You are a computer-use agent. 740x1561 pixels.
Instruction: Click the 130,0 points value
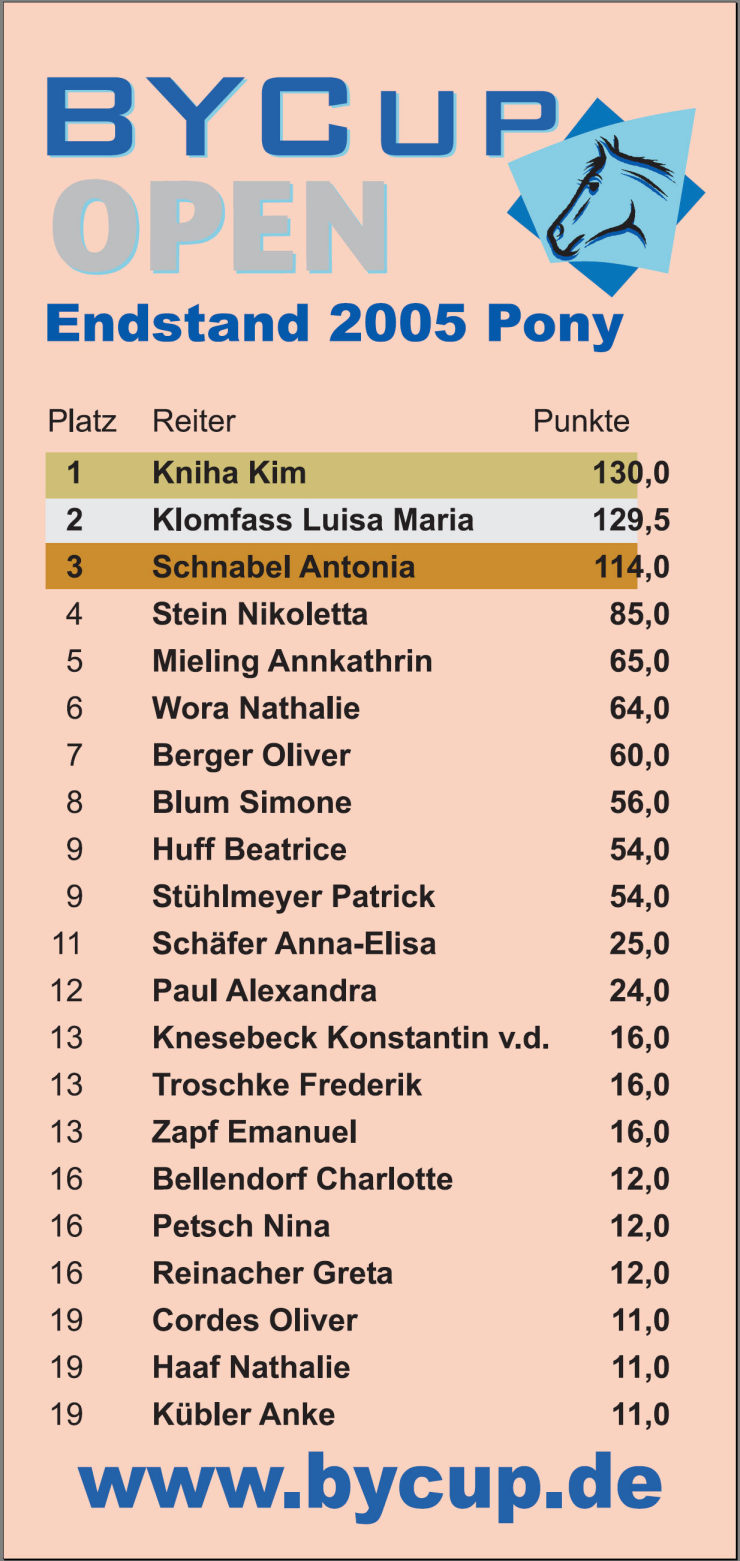pos(630,473)
